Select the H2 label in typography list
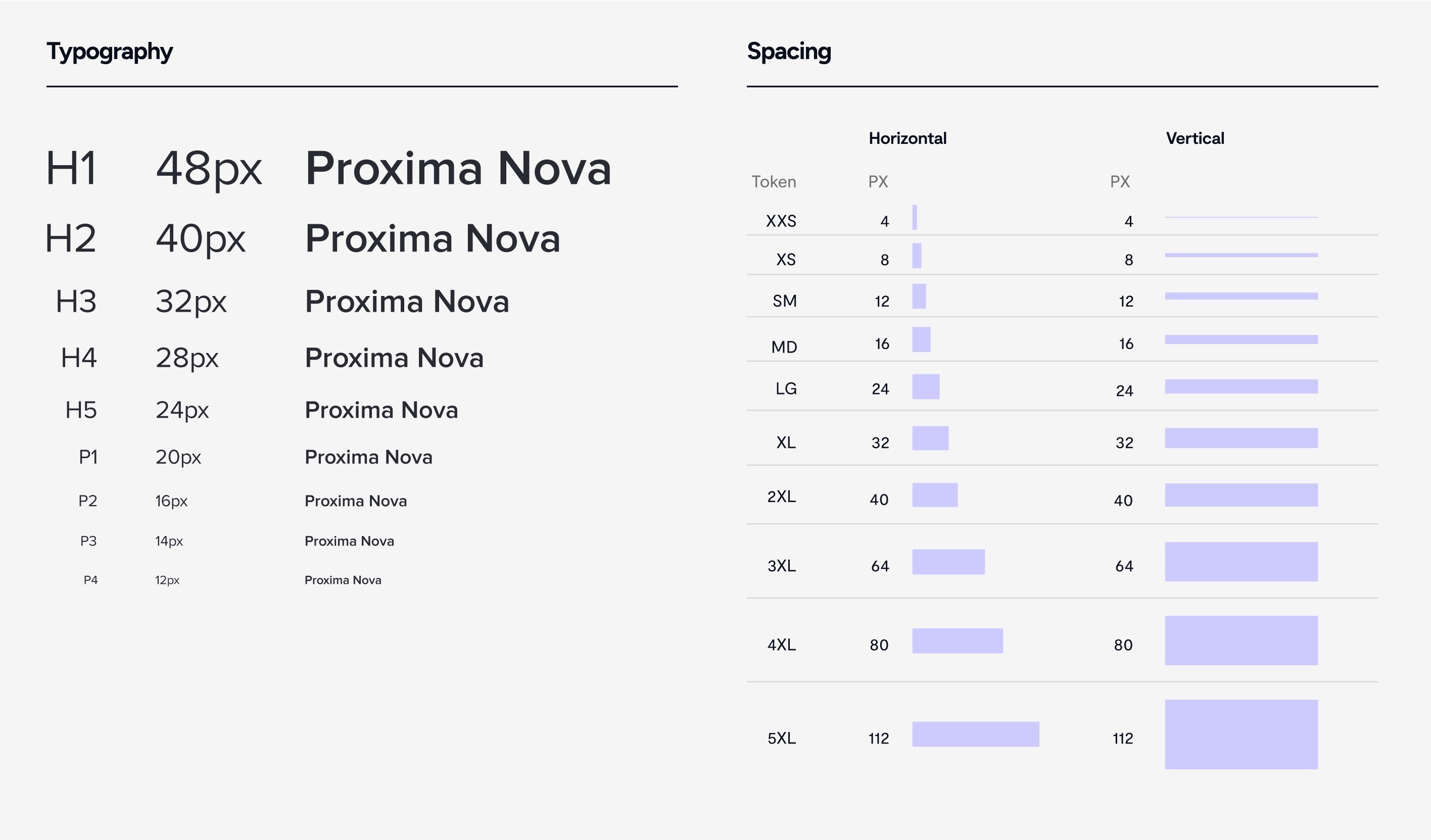The image size is (1431, 840). coord(71,238)
